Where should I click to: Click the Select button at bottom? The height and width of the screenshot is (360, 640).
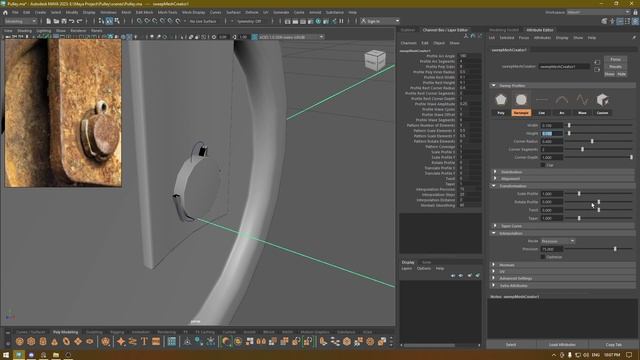pos(511,345)
